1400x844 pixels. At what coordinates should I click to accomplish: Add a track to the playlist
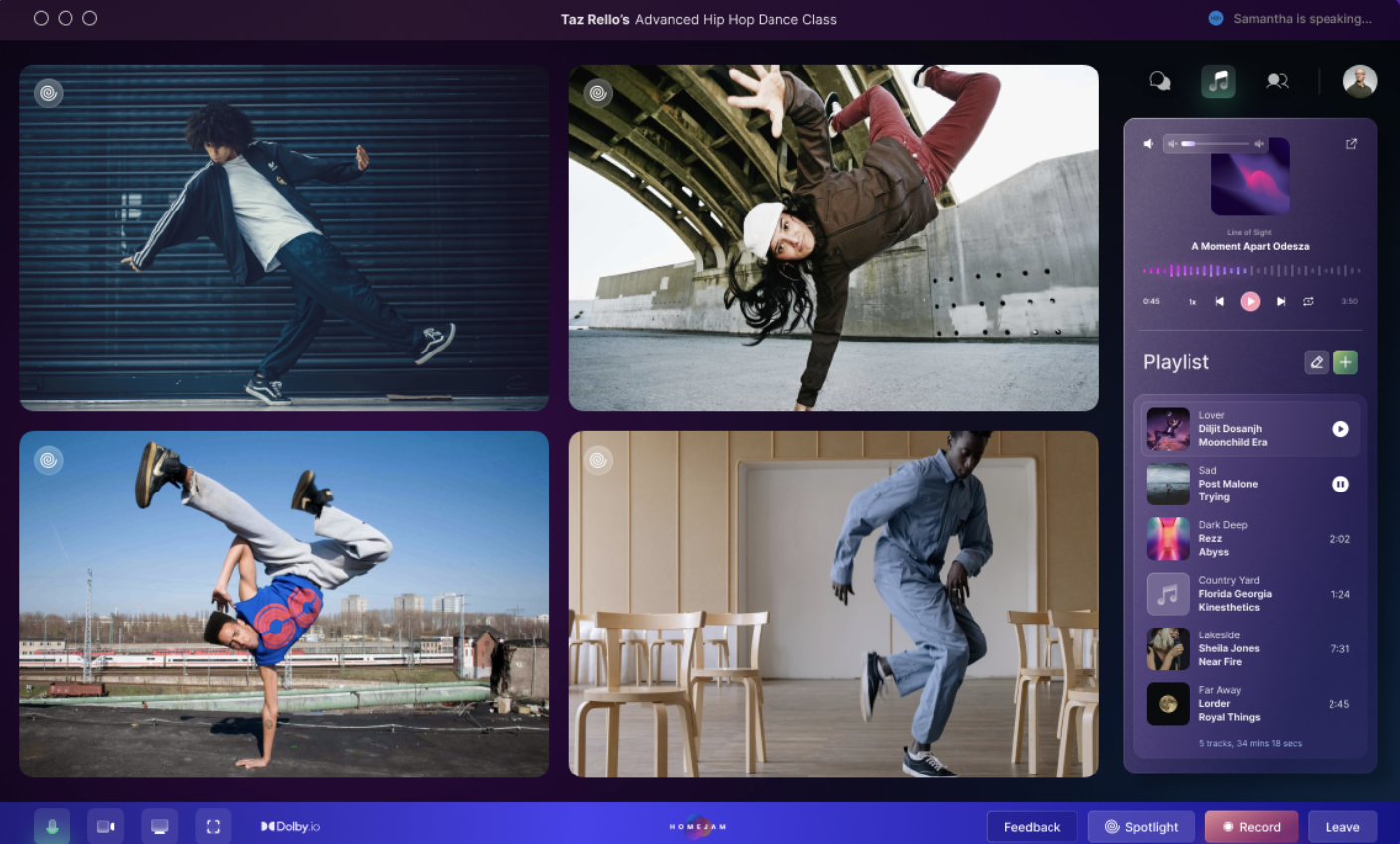coord(1345,362)
